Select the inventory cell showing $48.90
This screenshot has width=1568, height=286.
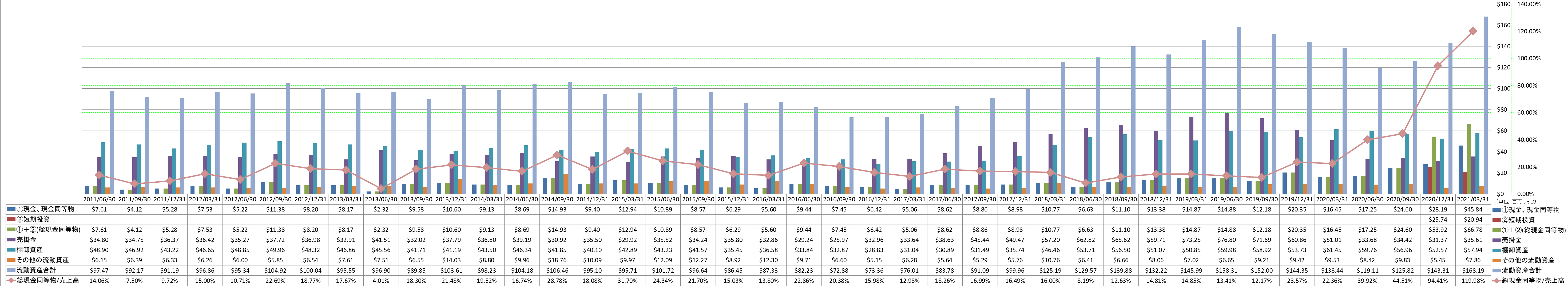100,250
